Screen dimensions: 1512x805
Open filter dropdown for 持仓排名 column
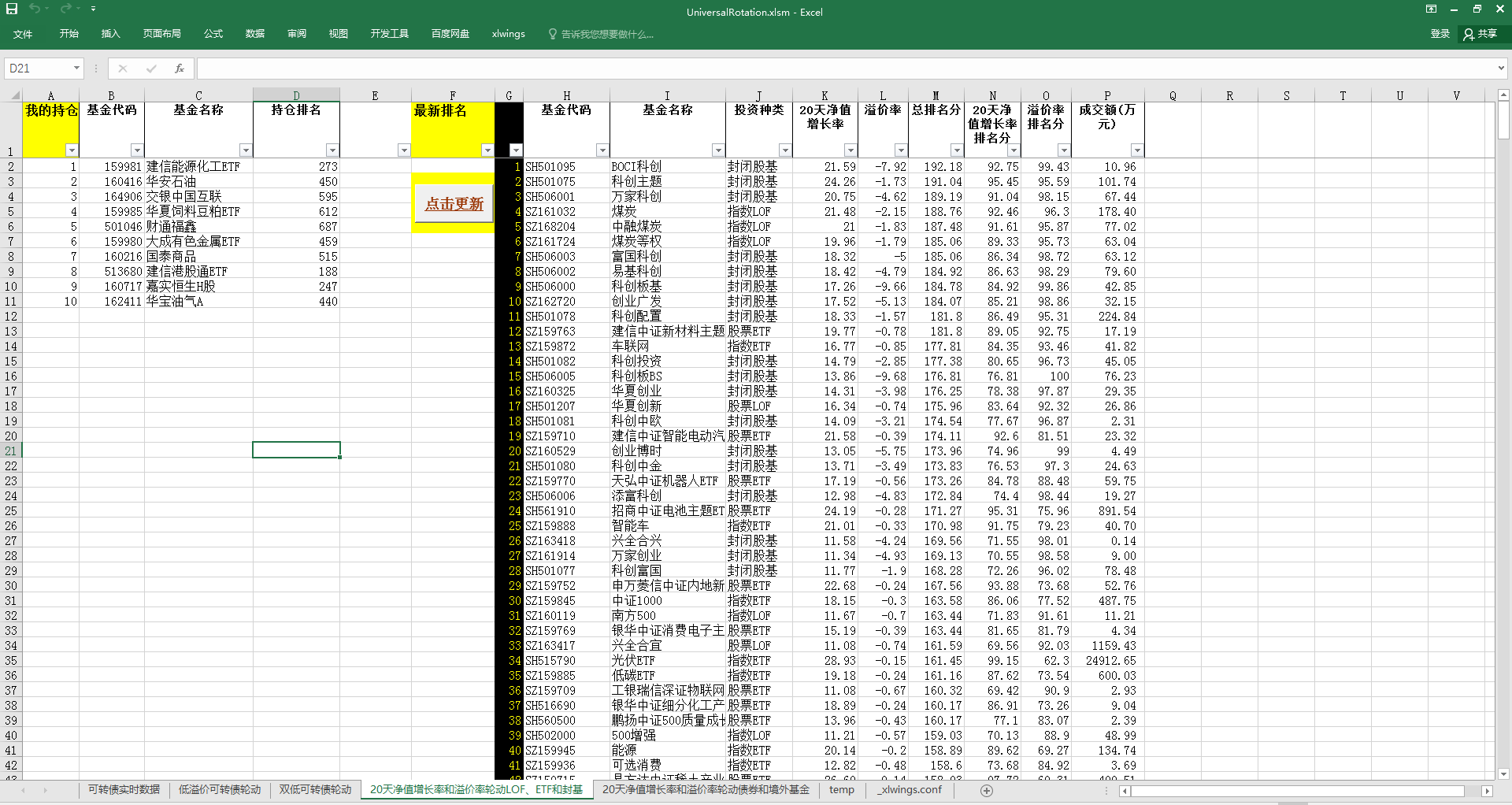[332, 150]
